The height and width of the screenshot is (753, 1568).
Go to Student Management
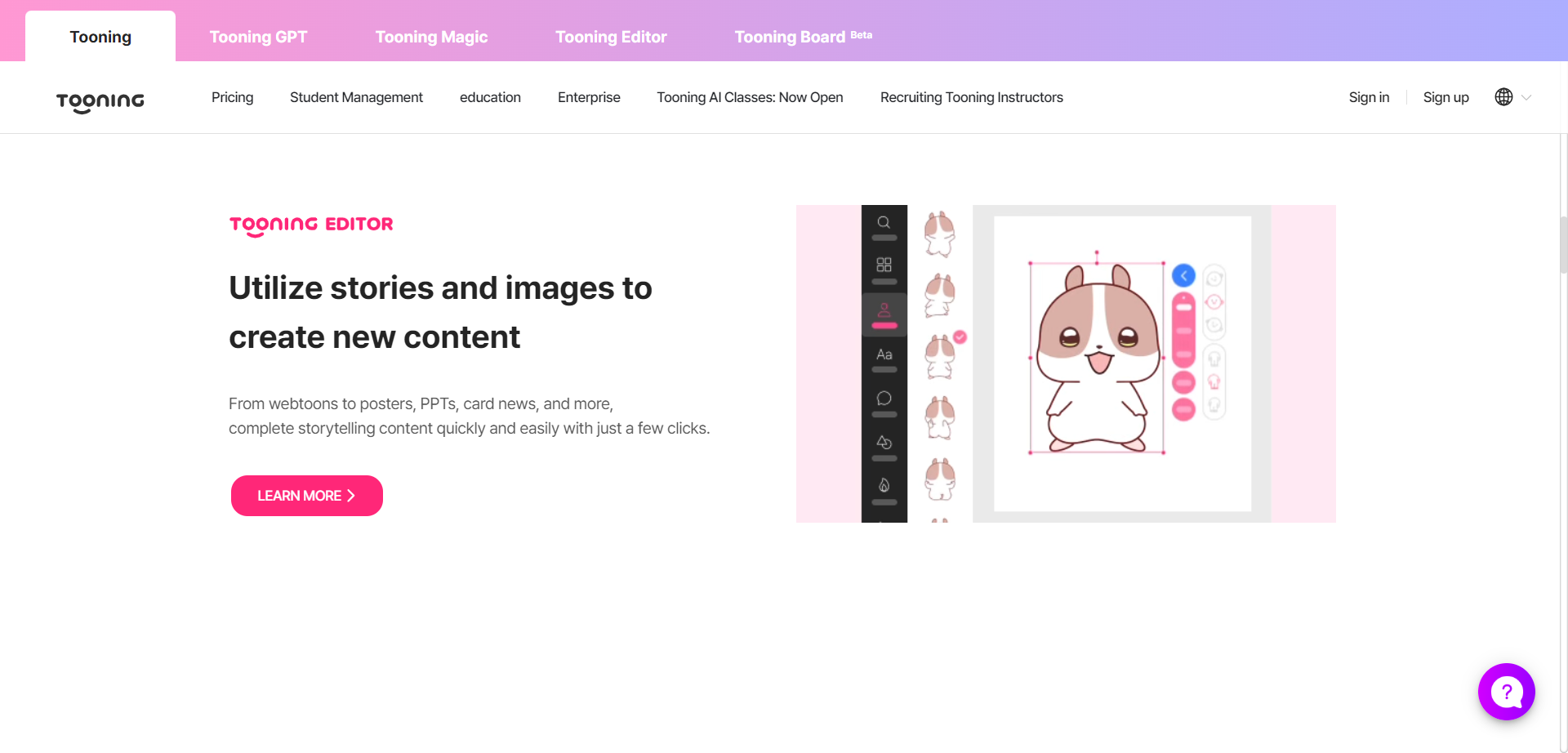point(356,97)
